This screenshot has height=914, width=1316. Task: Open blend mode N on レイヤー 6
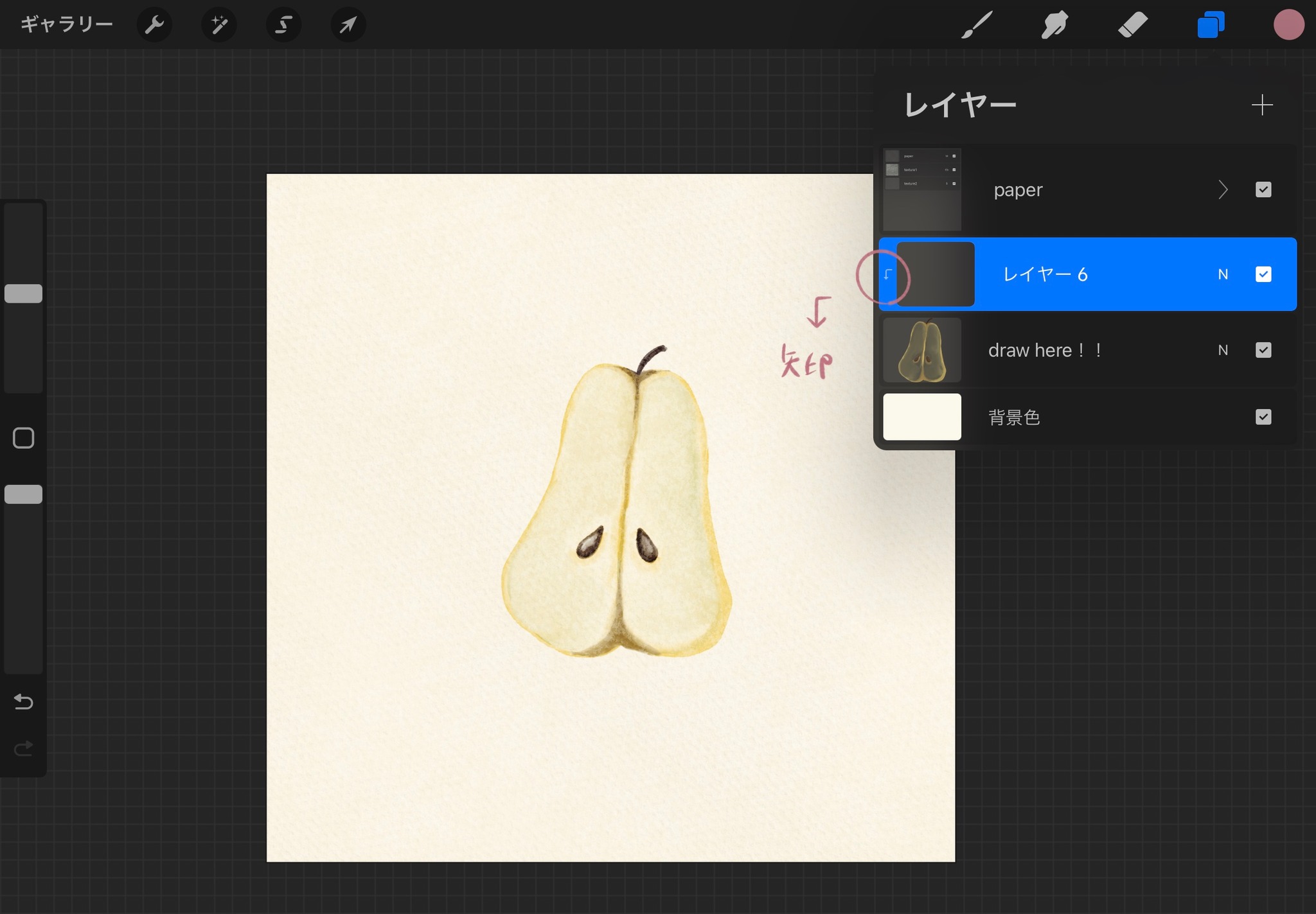(1222, 274)
